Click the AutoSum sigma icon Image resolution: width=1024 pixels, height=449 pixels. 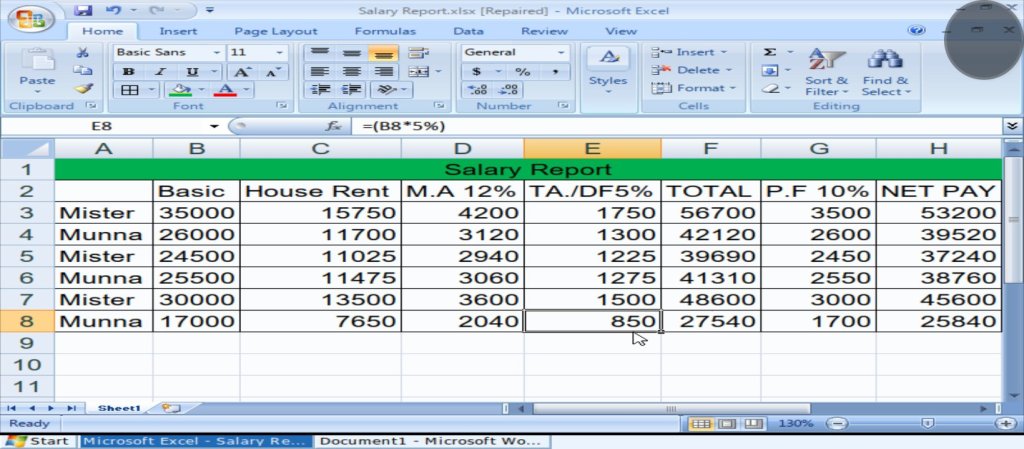tap(770, 52)
